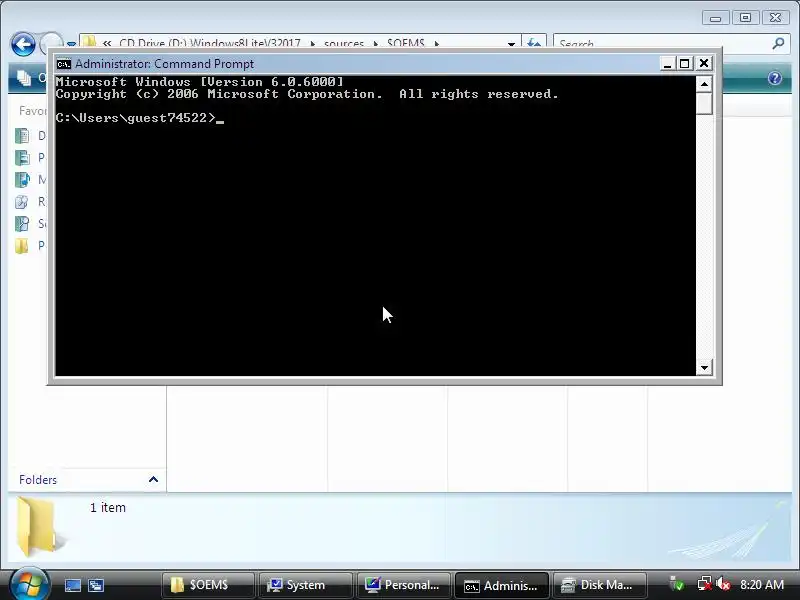Maximize the Command Prompt window
800x600 pixels.
pyautogui.click(x=685, y=63)
